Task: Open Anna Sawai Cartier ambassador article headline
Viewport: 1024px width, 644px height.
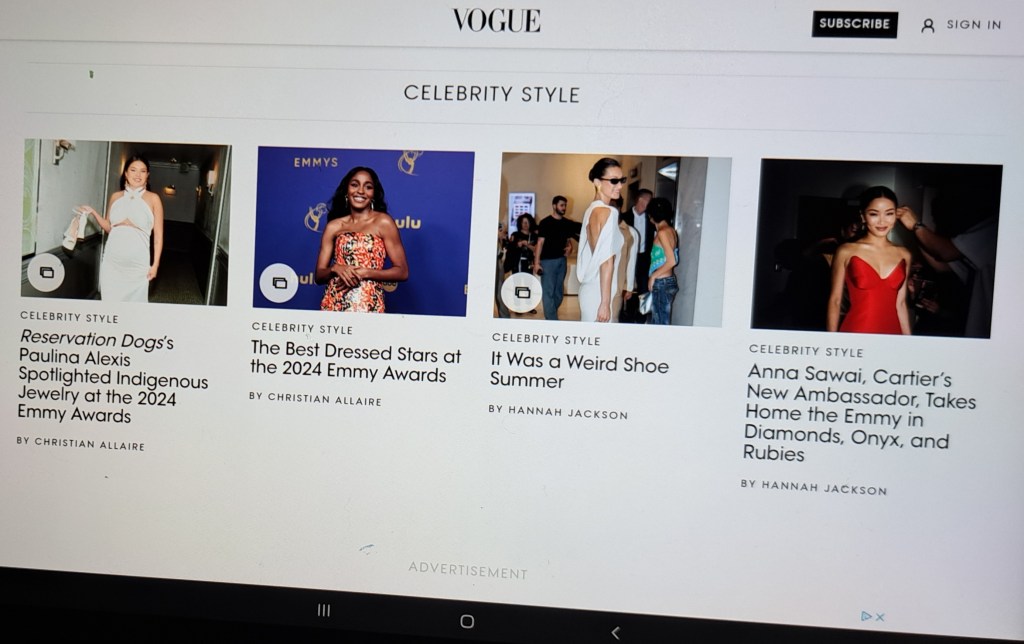Action: pyautogui.click(x=859, y=413)
